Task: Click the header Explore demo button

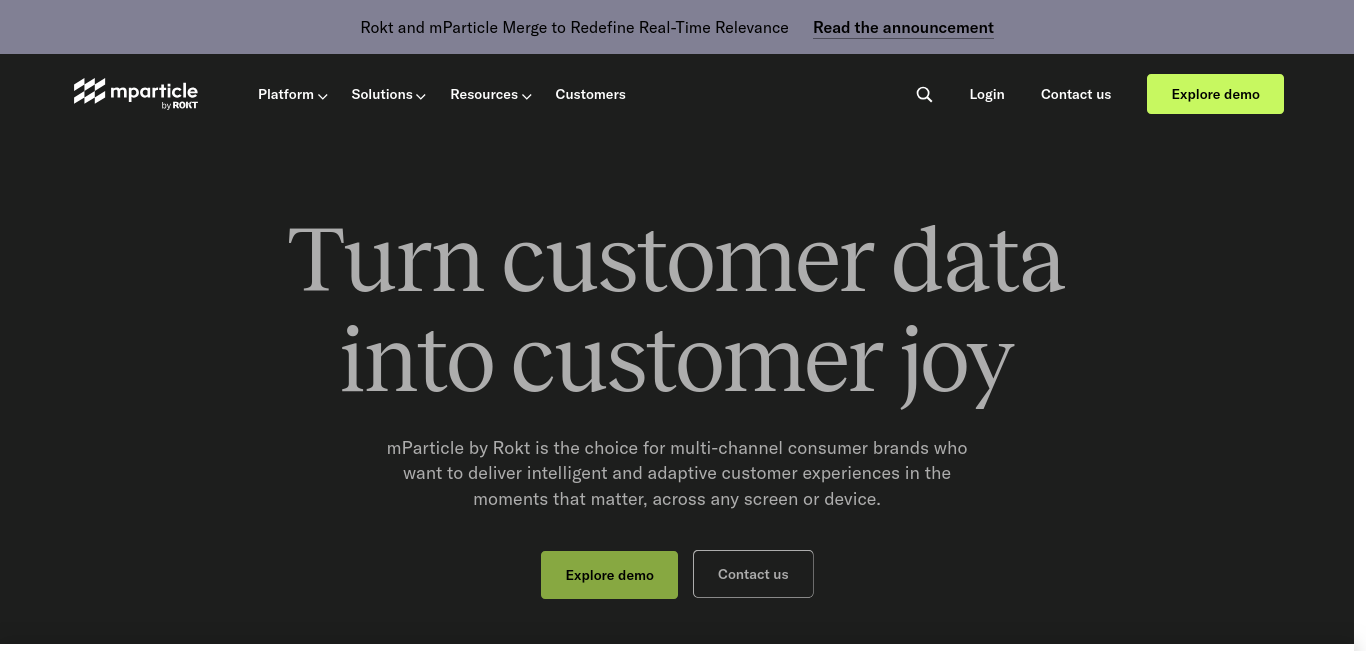Action: pos(1215,94)
